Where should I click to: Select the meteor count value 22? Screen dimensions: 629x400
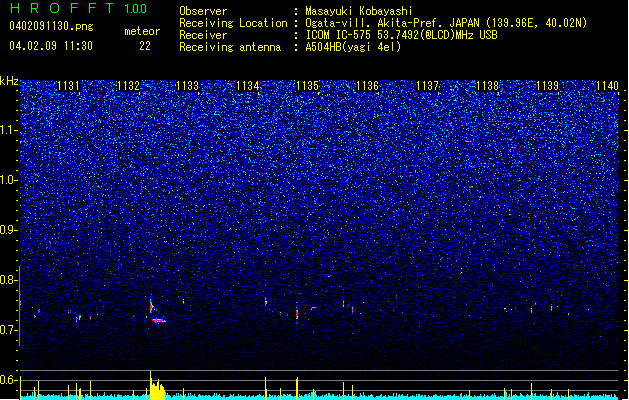pos(145,46)
